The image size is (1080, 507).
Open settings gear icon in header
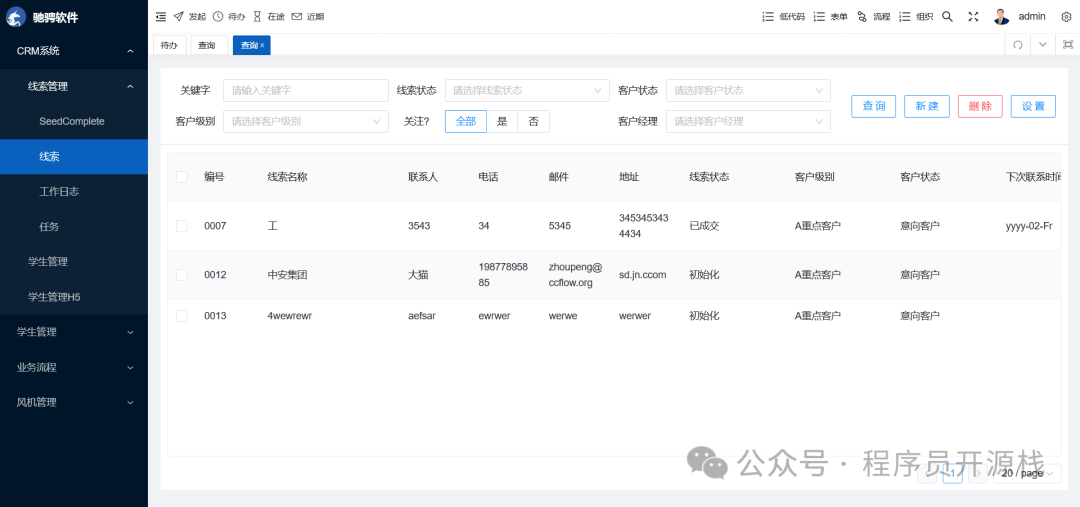[1066, 17]
